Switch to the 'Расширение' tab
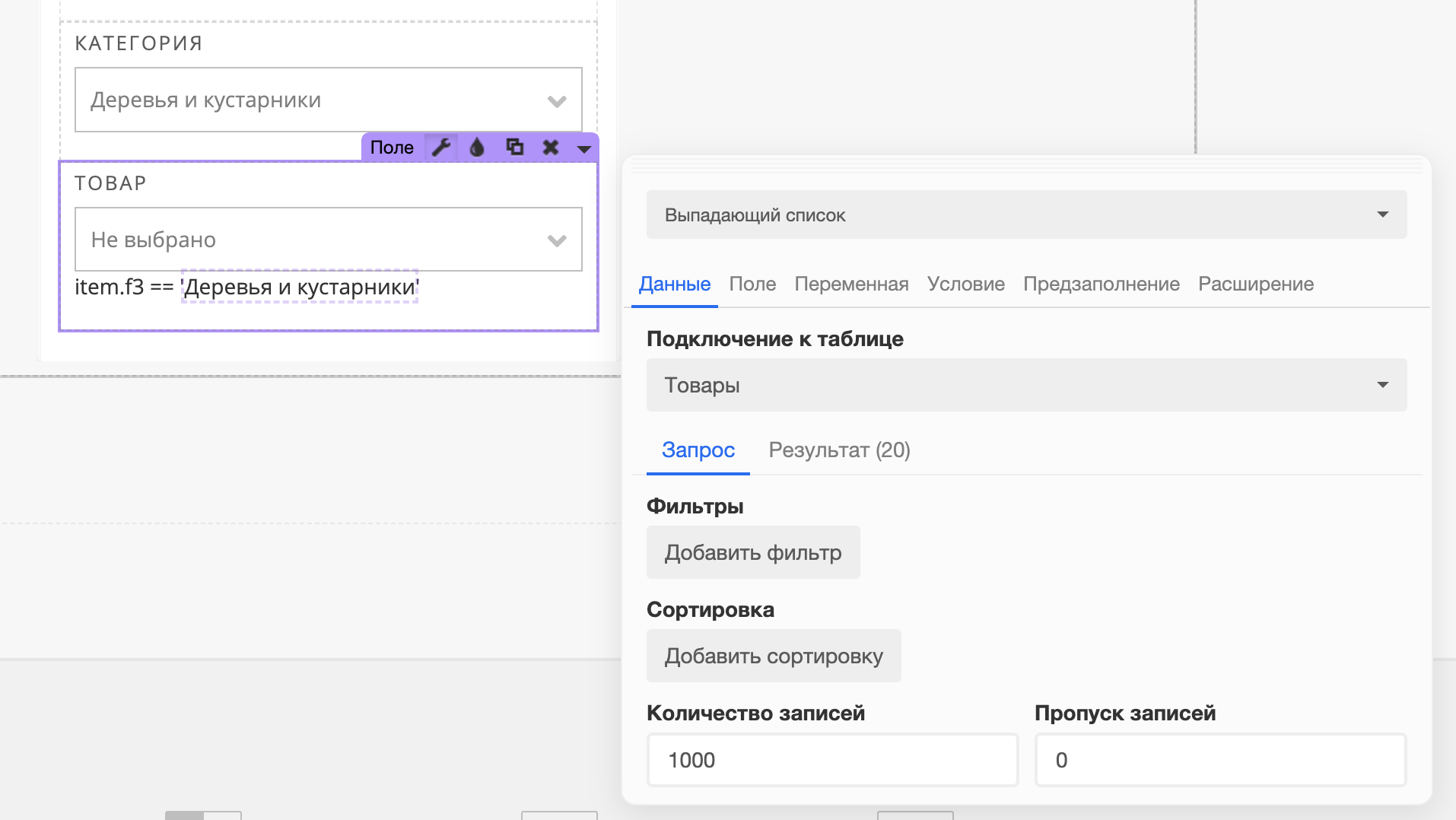Screen dimensions: 1456x820 tap(1256, 284)
